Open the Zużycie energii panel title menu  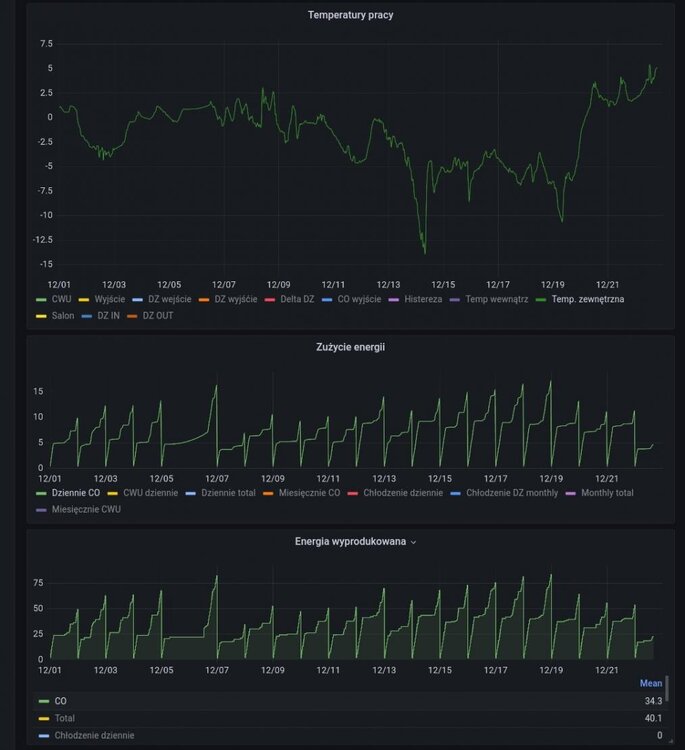[346, 347]
